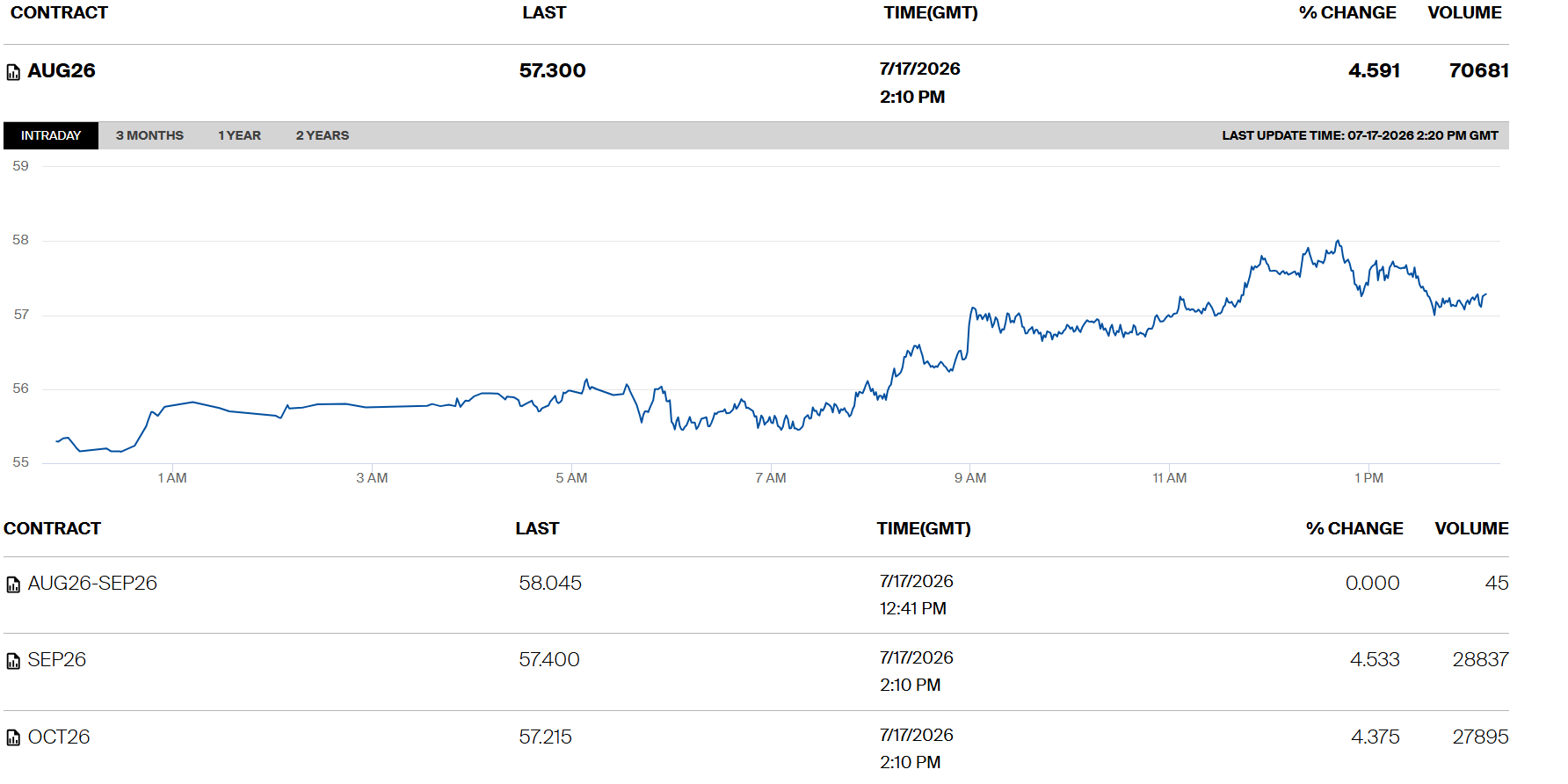Select the INTRADAY chart tab
This screenshot has height=784, width=1568.
pyautogui.click(x=51, y=135)
